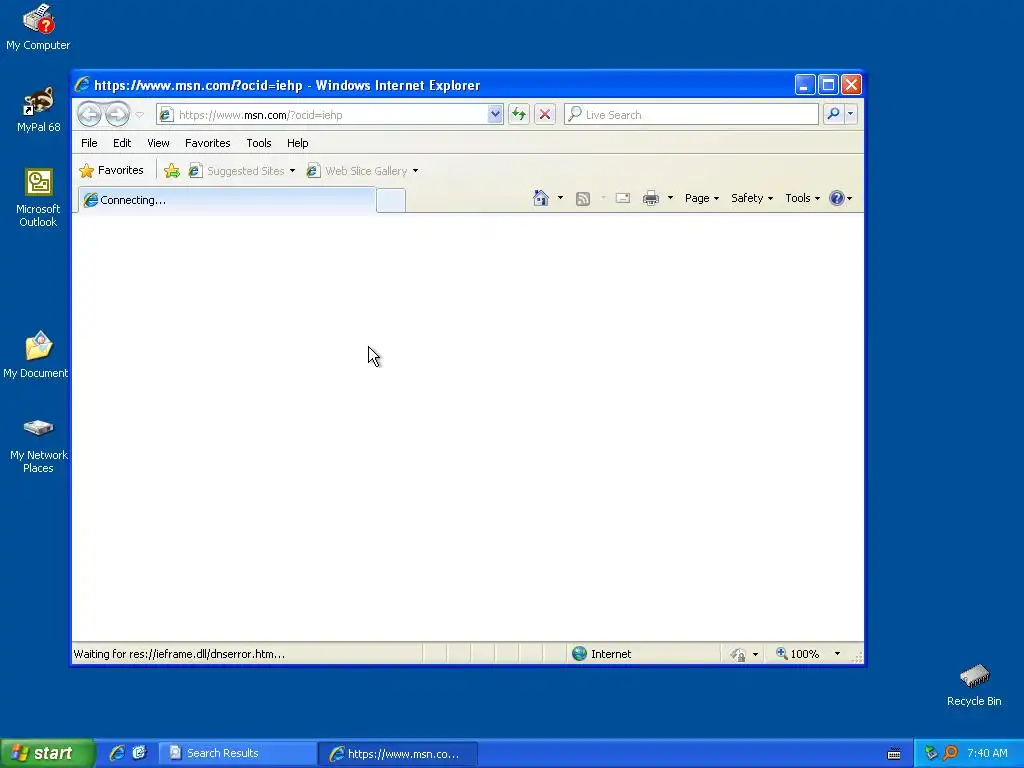Open the Favorites menu in menu bar
Screen dimensions: 1024x768
tap(208, 143)
